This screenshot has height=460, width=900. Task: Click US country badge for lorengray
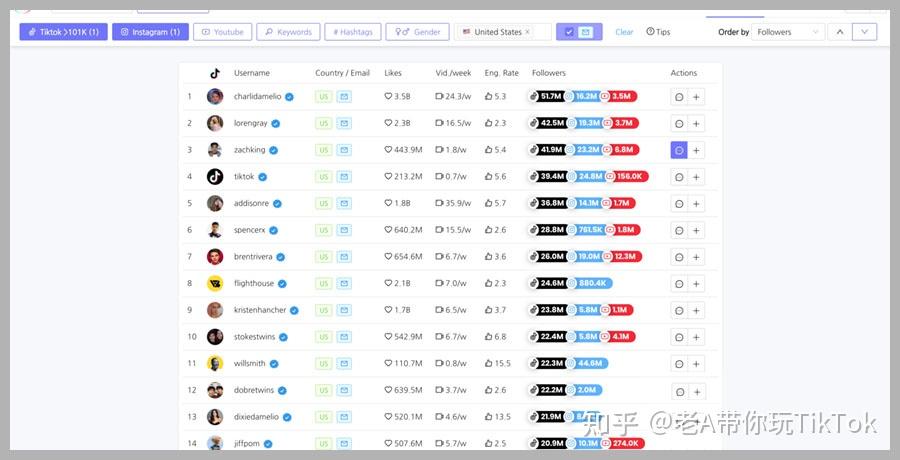[x=324, y=123]
